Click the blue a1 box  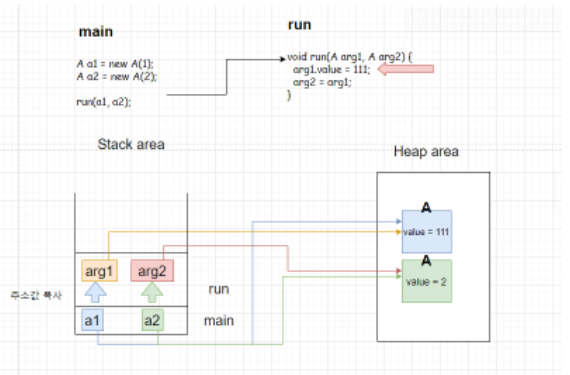92,320
